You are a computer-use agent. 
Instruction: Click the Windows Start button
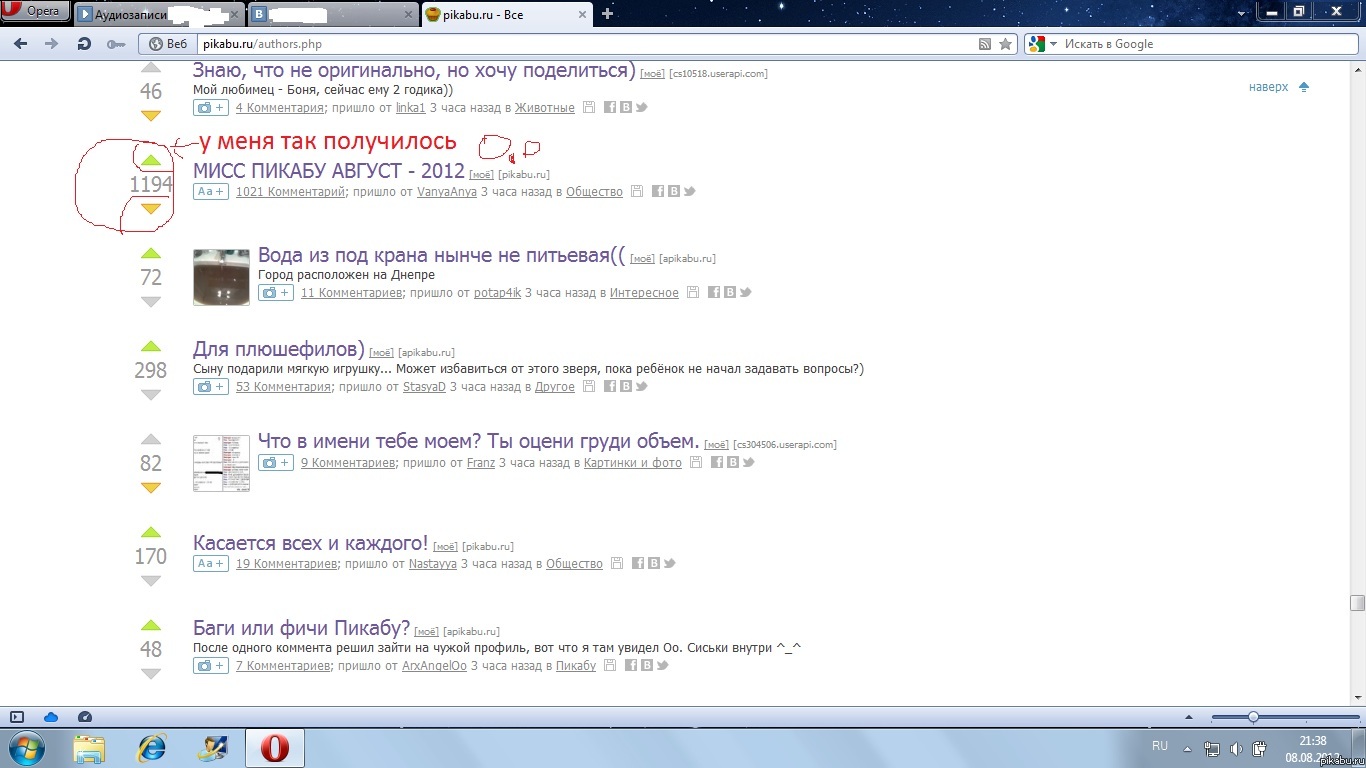click(x=27, y=748)
